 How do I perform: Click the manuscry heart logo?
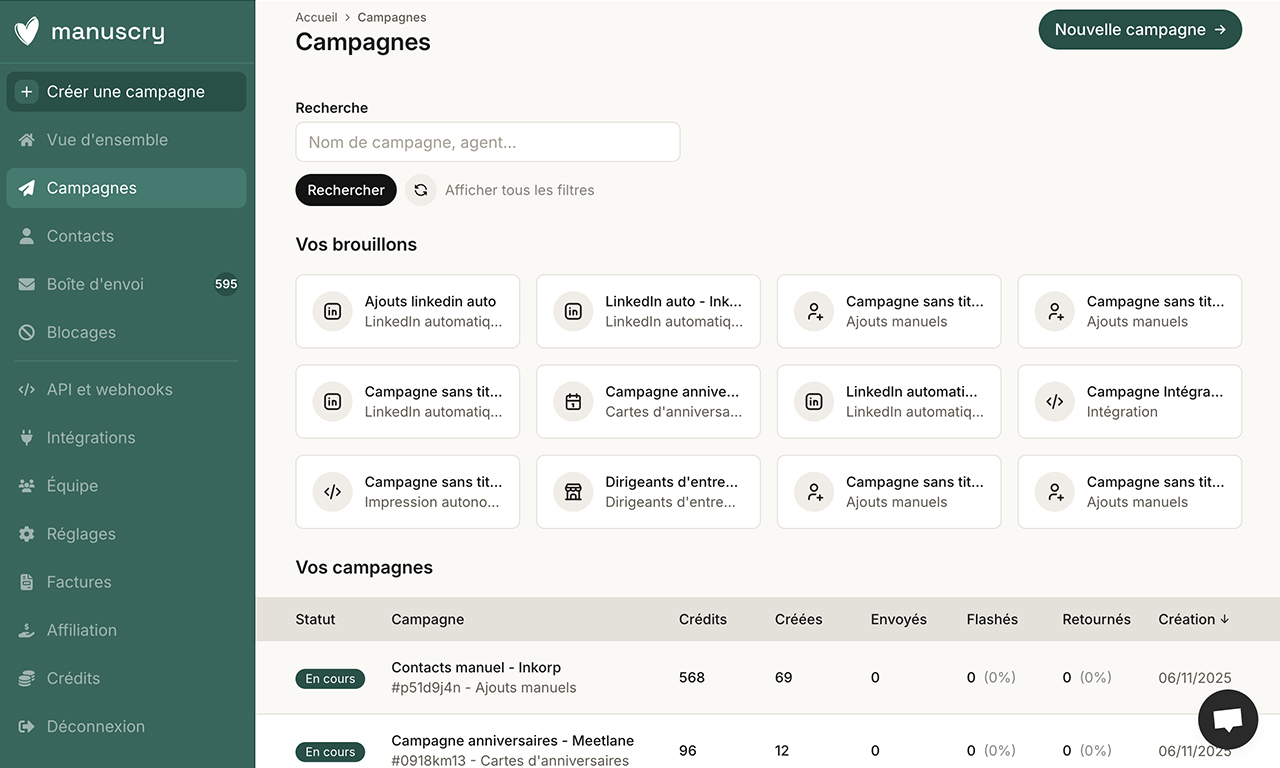(x=27, y=31)
